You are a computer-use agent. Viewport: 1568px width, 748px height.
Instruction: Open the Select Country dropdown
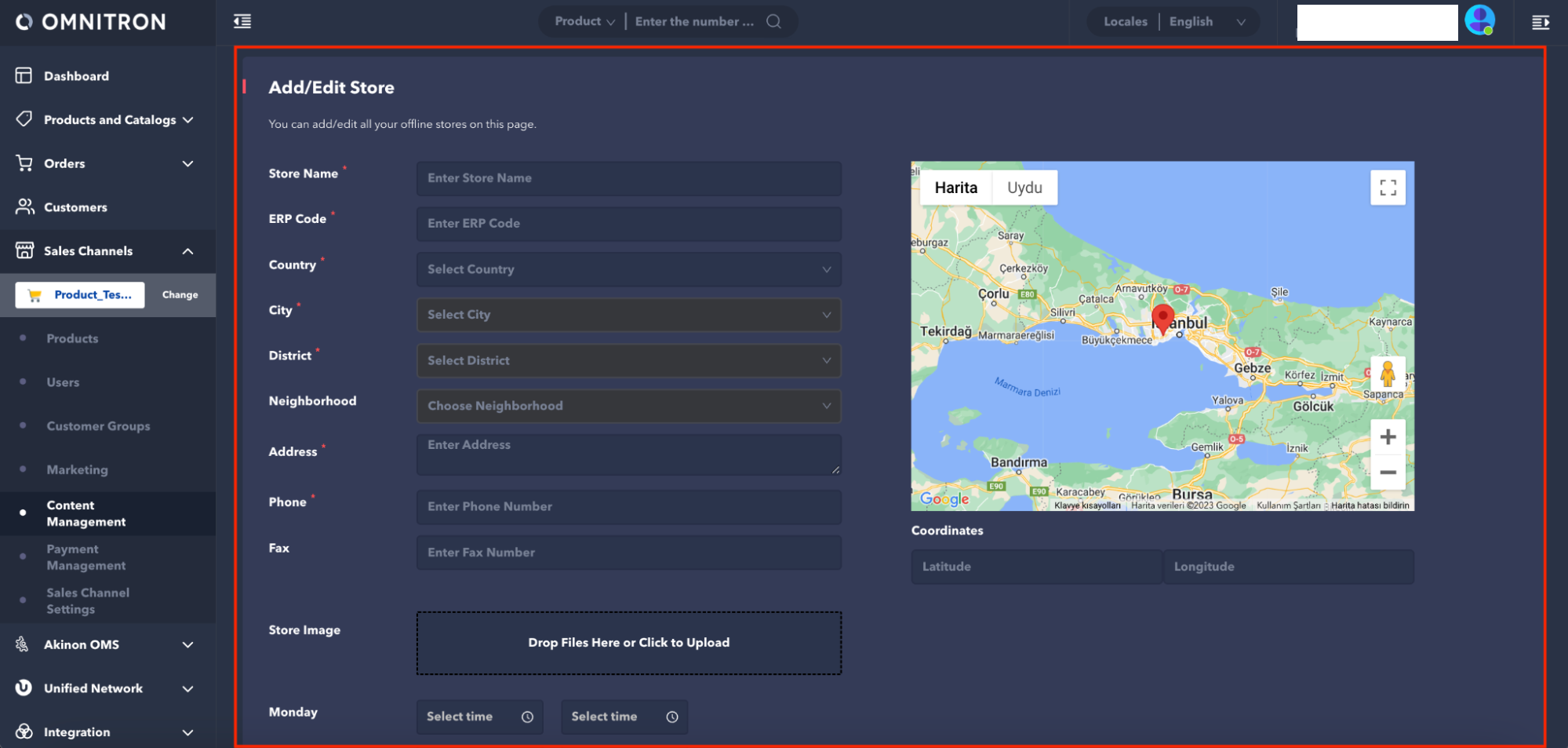point(628,269)
